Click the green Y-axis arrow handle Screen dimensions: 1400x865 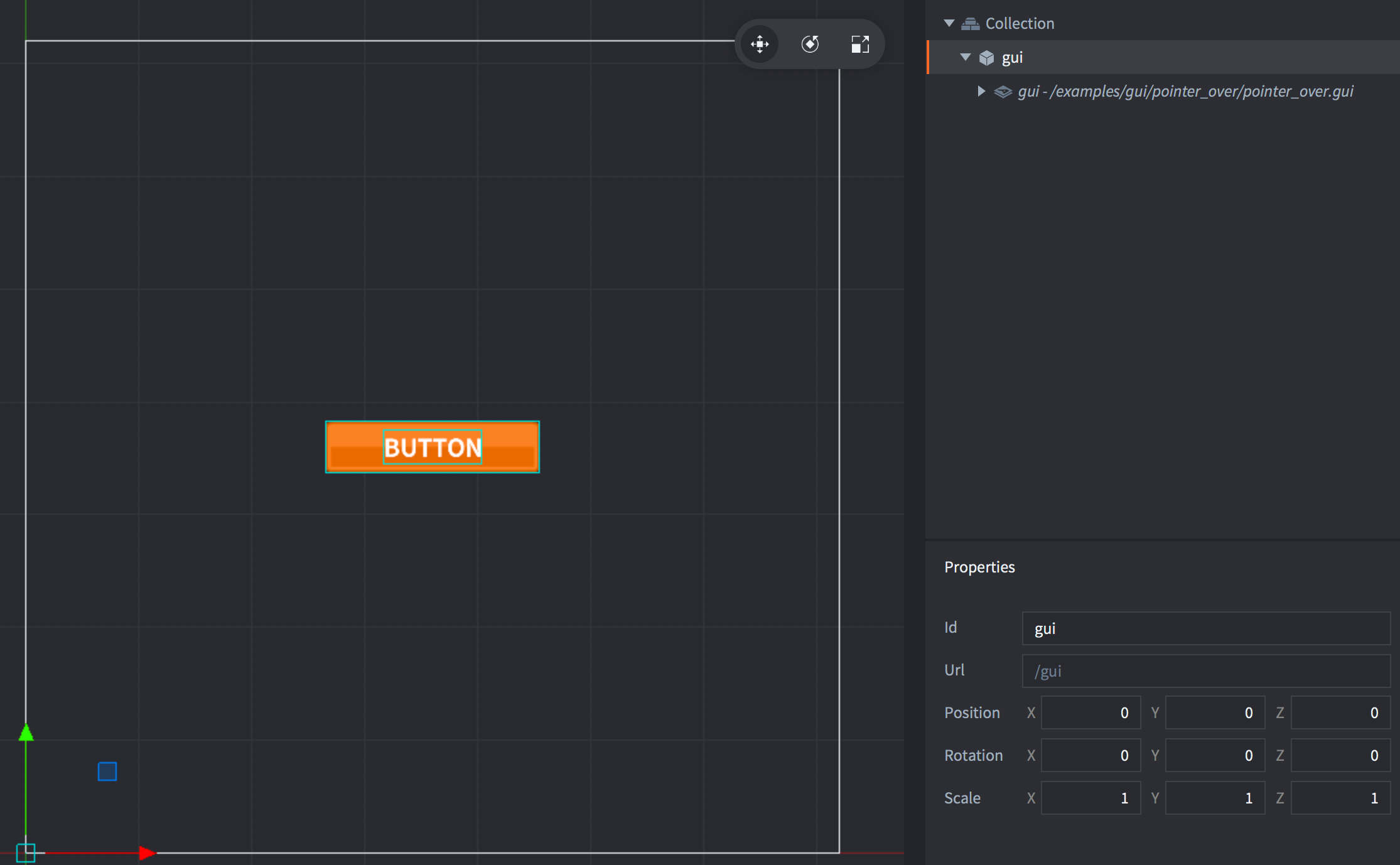[26, 733]
